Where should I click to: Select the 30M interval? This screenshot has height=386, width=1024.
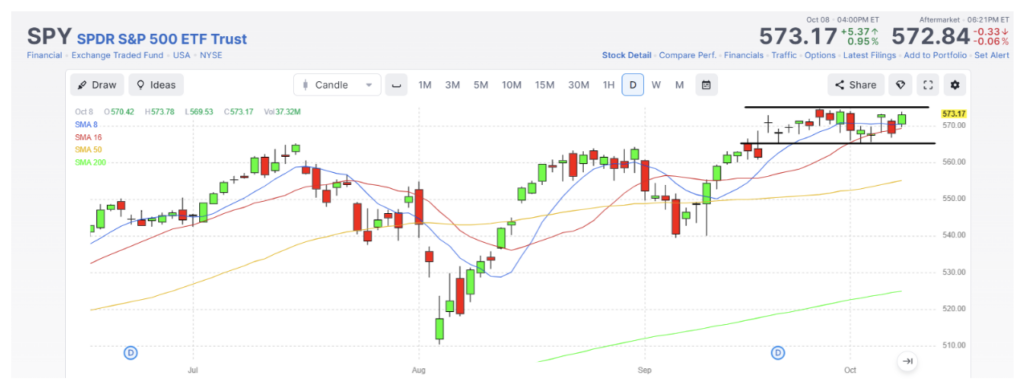578,85
